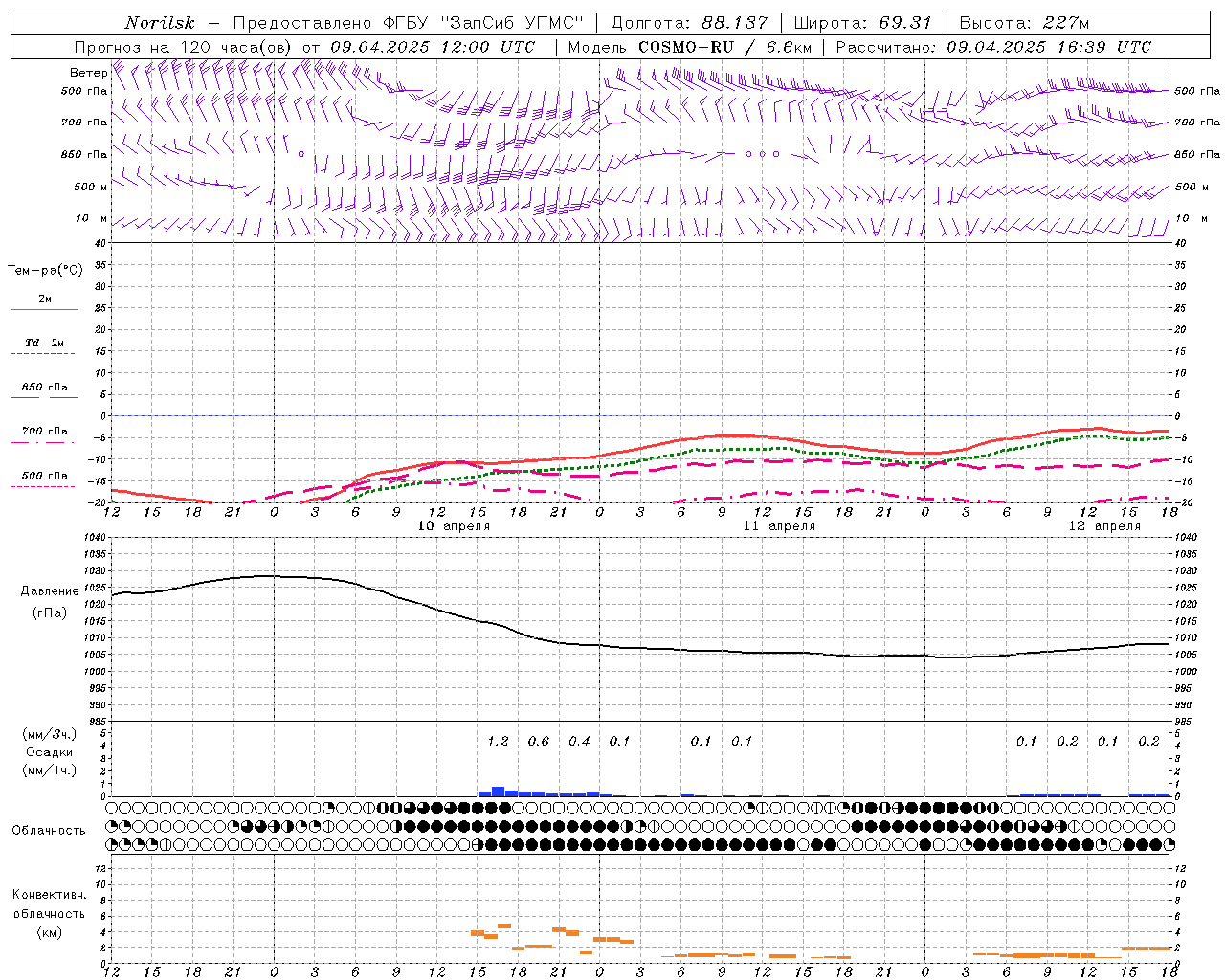Click the "Конвективн." convective cloud label

click(x=50, y=895)
